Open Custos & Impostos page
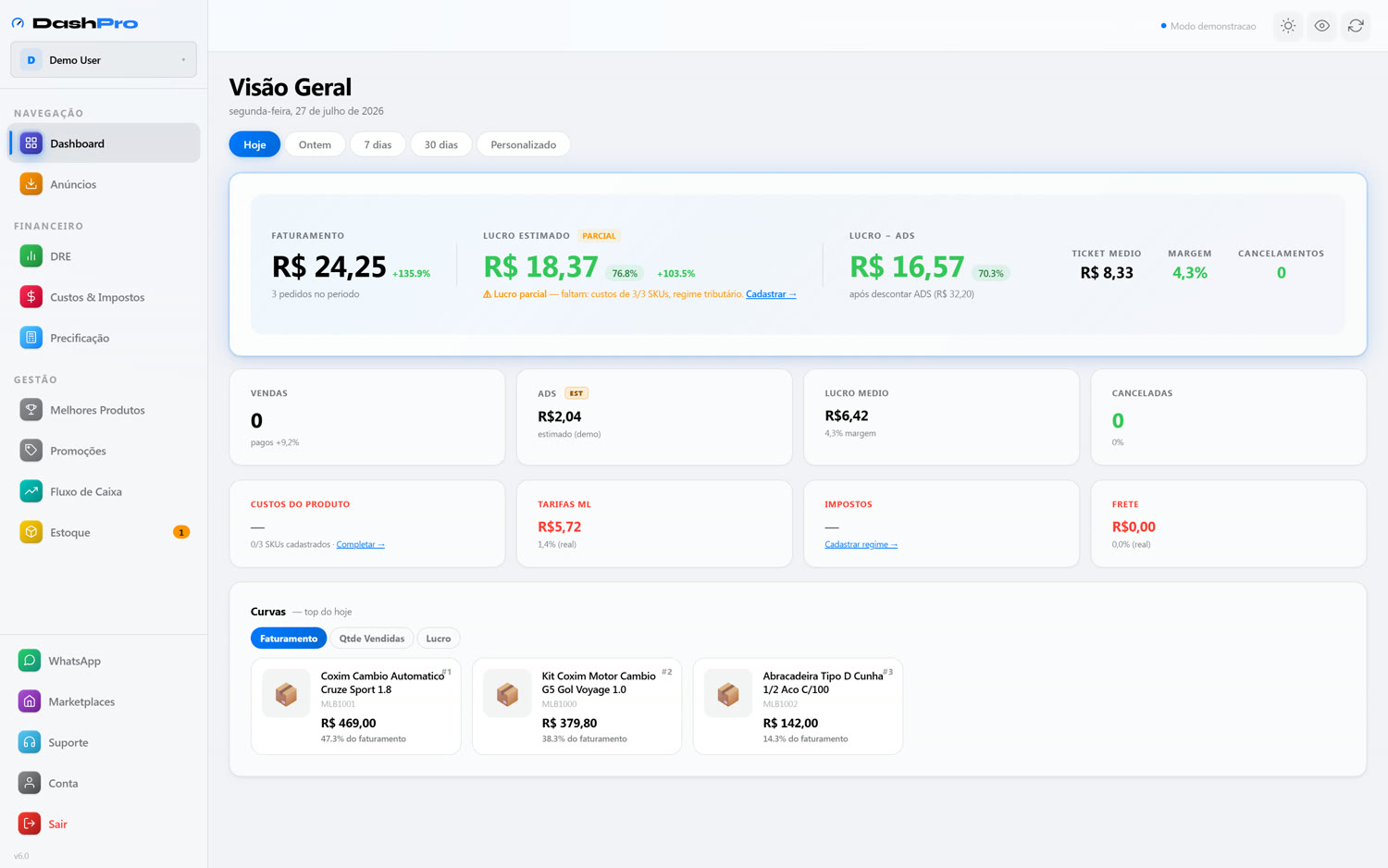Screen dimensions: 1388x868 104,297
